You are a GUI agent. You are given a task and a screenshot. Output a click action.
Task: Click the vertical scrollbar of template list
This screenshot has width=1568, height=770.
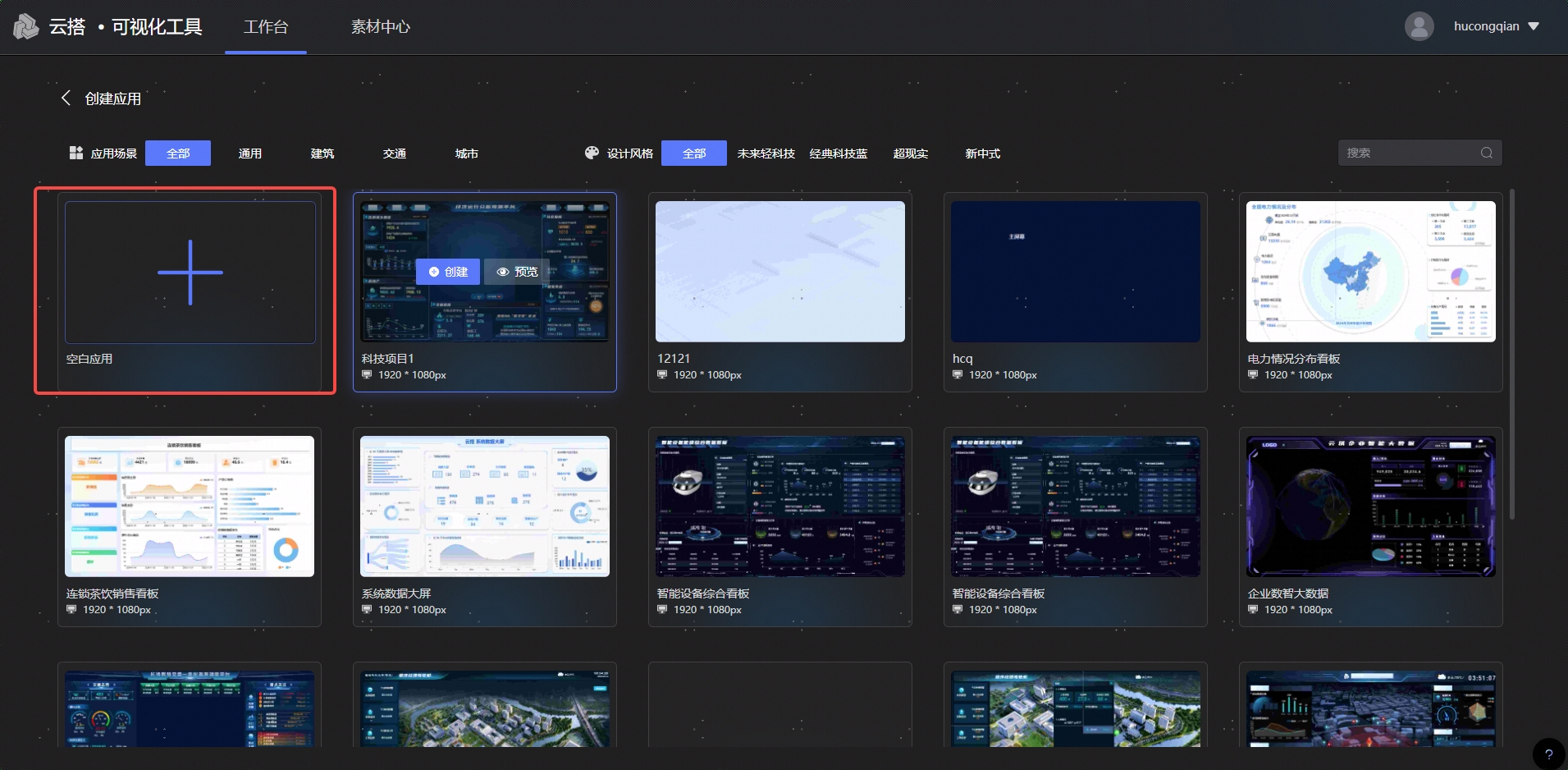tap(1511, 355)
